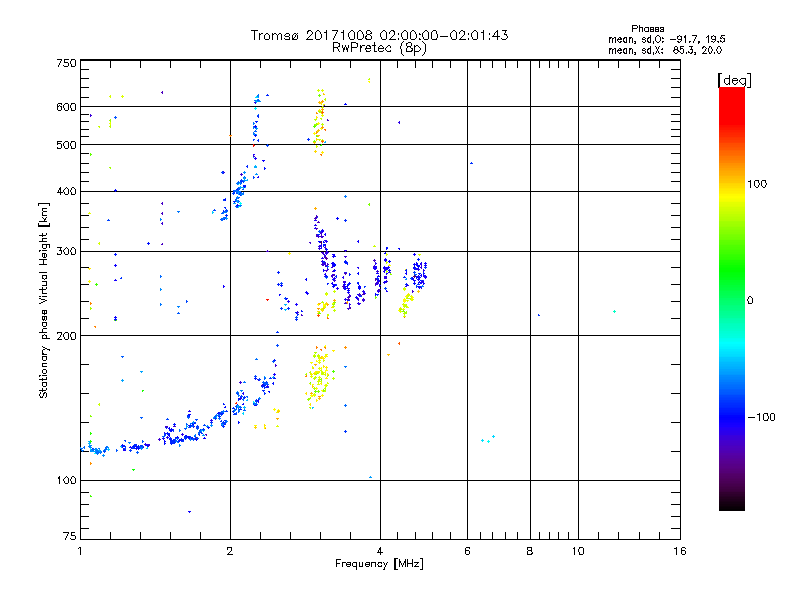Click the plot title 'Tromsø 20171008 02:00:00-02:01:43'
The width and height of the screenshot is (800, 600).
379,35
